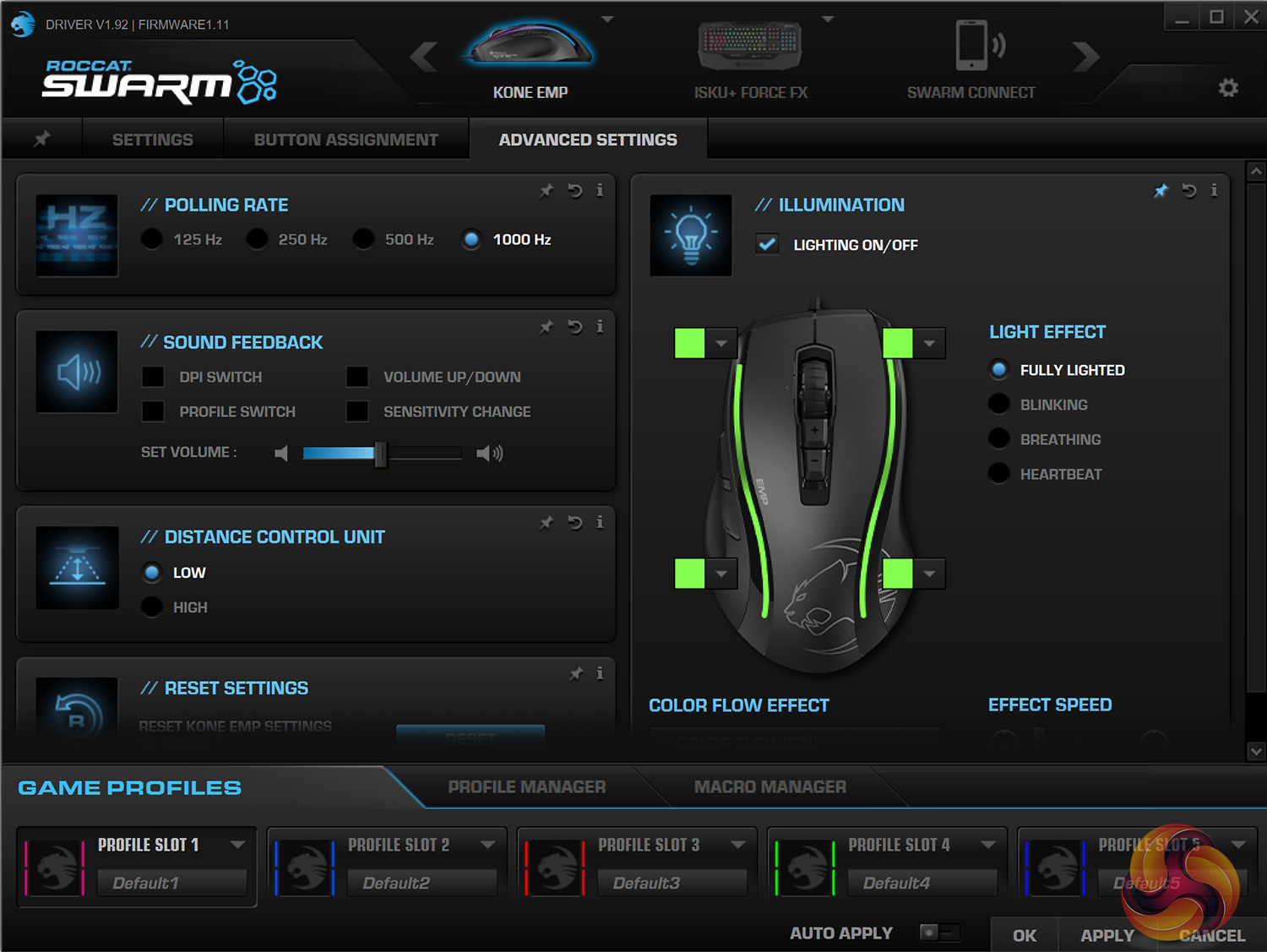Open the Profile Manager tab
The image size is (1267, 952).
[527, 787]
